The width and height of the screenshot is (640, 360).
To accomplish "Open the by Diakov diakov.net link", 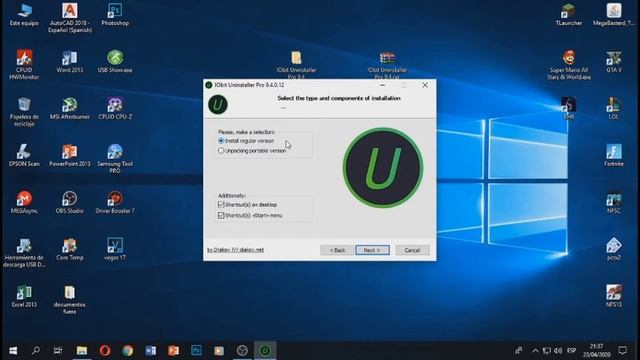I will pyautogui.click(x=236, y=250).
